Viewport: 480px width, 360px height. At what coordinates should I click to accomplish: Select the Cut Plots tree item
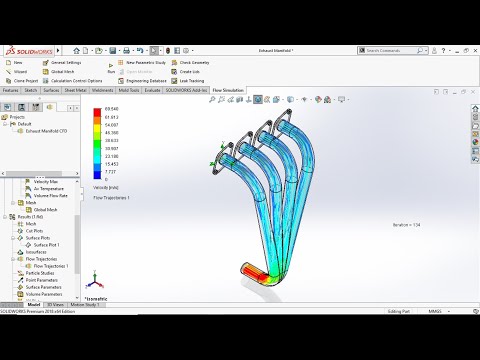pyautogui.click(x=30, y=231)
